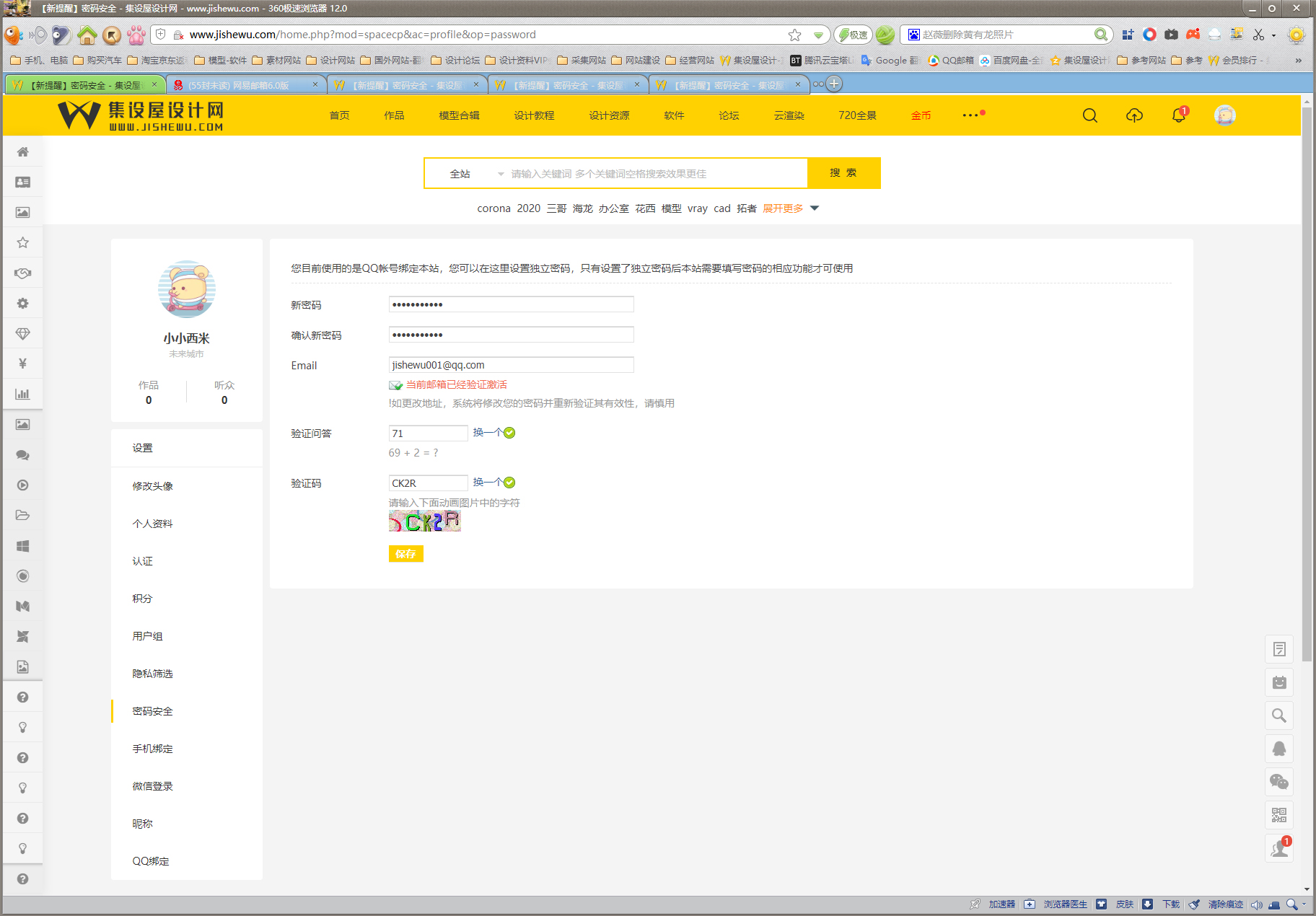The image size is (1316, 916).
Task: Click the customer service icon with red badge
Action: 1279,848
